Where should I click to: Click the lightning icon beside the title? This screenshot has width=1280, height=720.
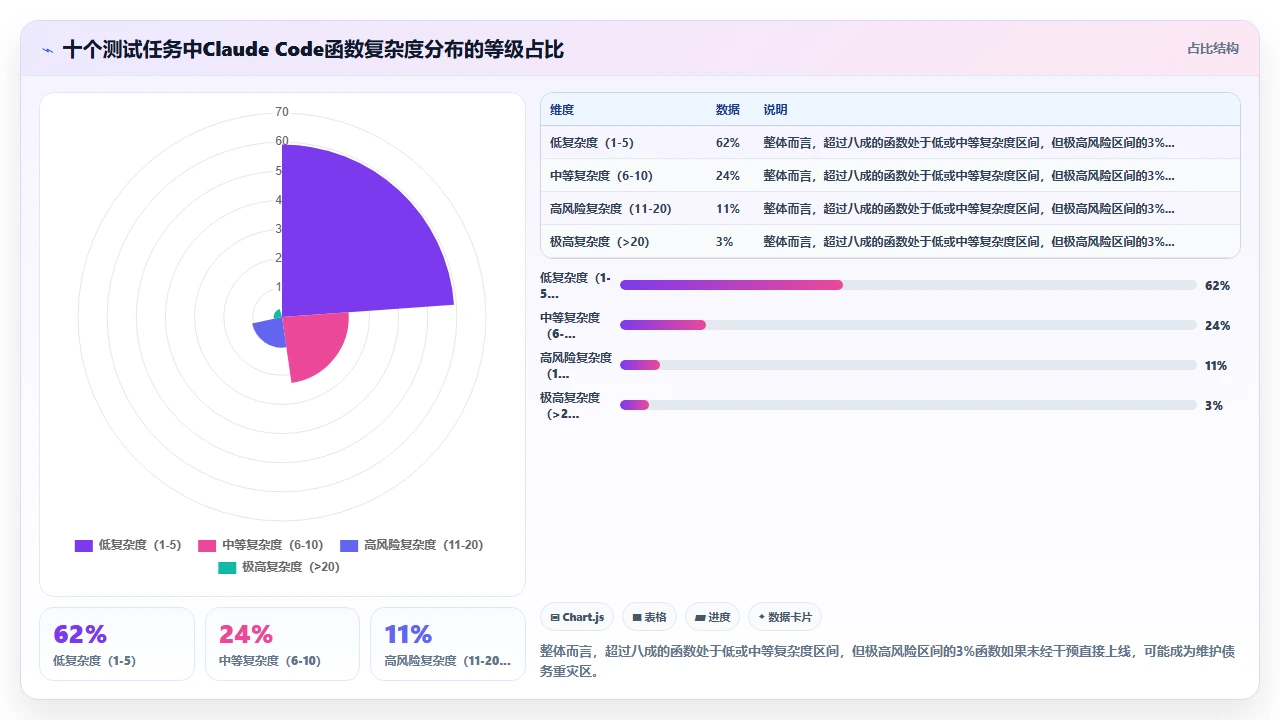point(47,50)
